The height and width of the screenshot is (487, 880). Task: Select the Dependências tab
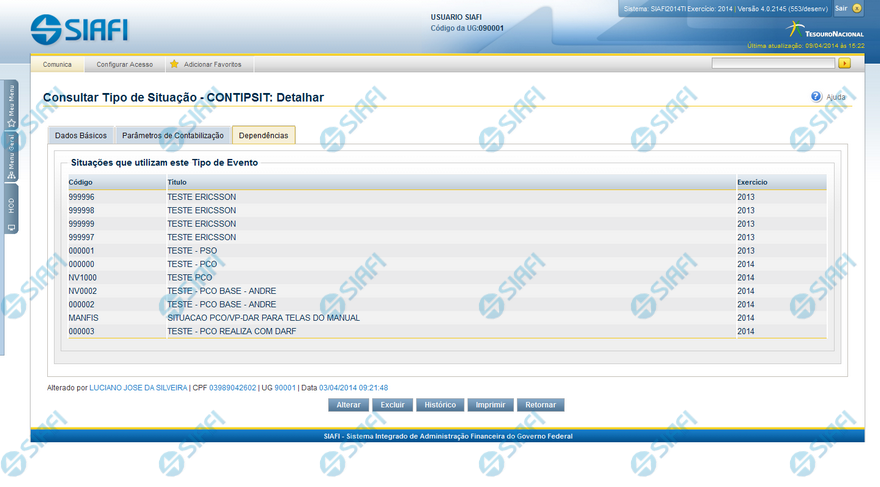[x=263, y=135]
